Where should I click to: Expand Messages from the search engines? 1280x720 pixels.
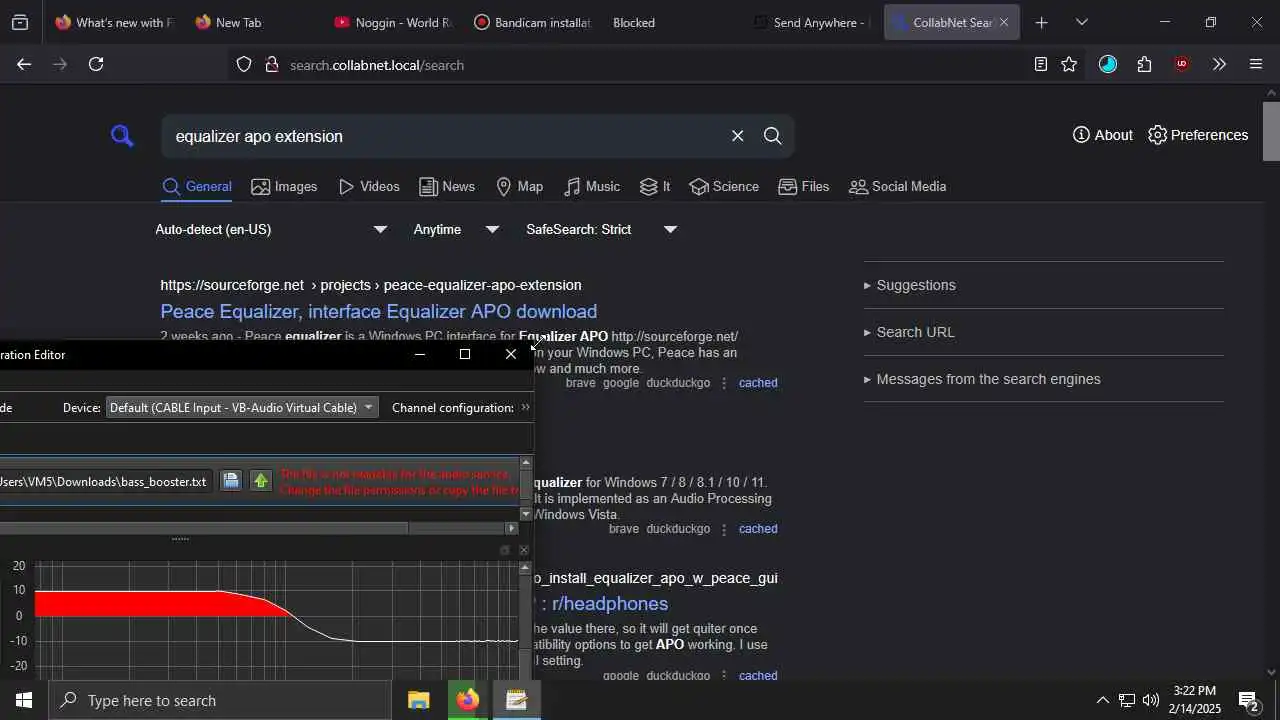coord(982,379)
